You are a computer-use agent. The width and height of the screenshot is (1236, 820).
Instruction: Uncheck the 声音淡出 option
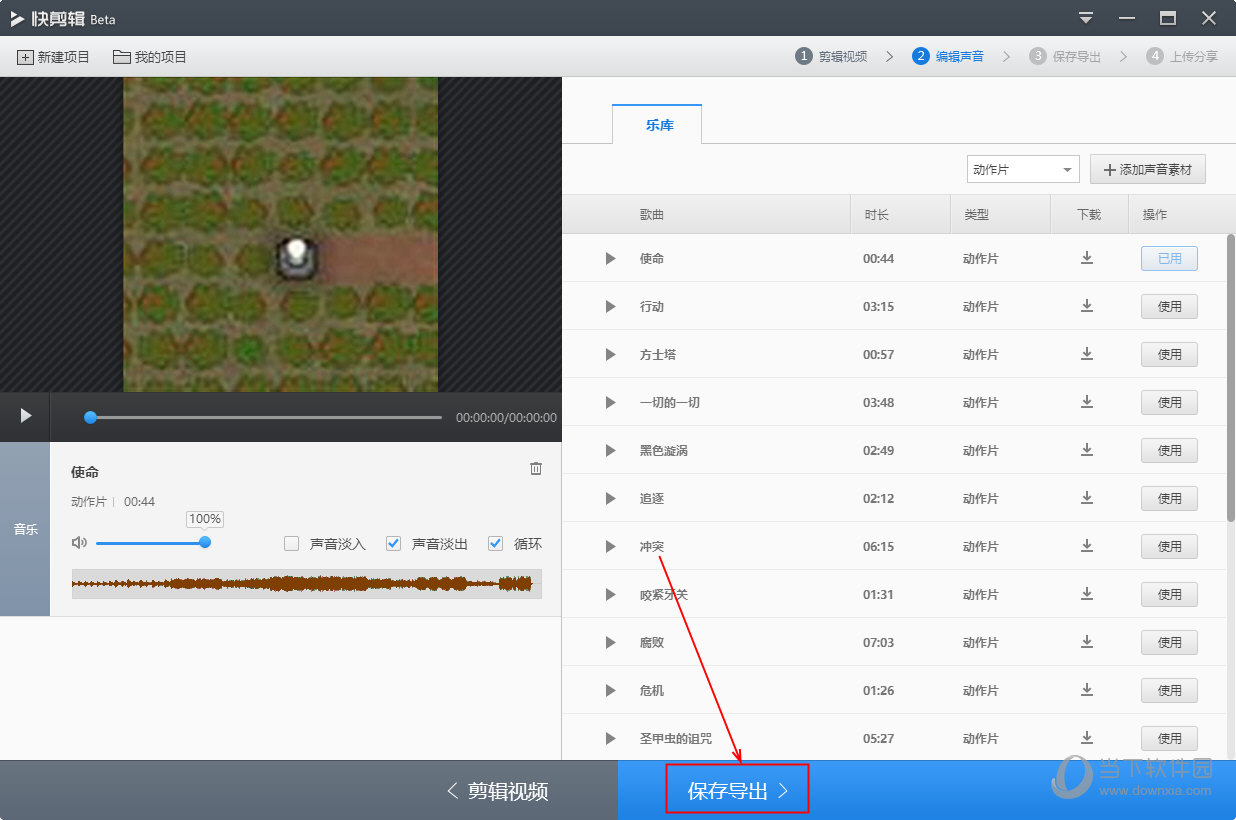coord(394,544)
